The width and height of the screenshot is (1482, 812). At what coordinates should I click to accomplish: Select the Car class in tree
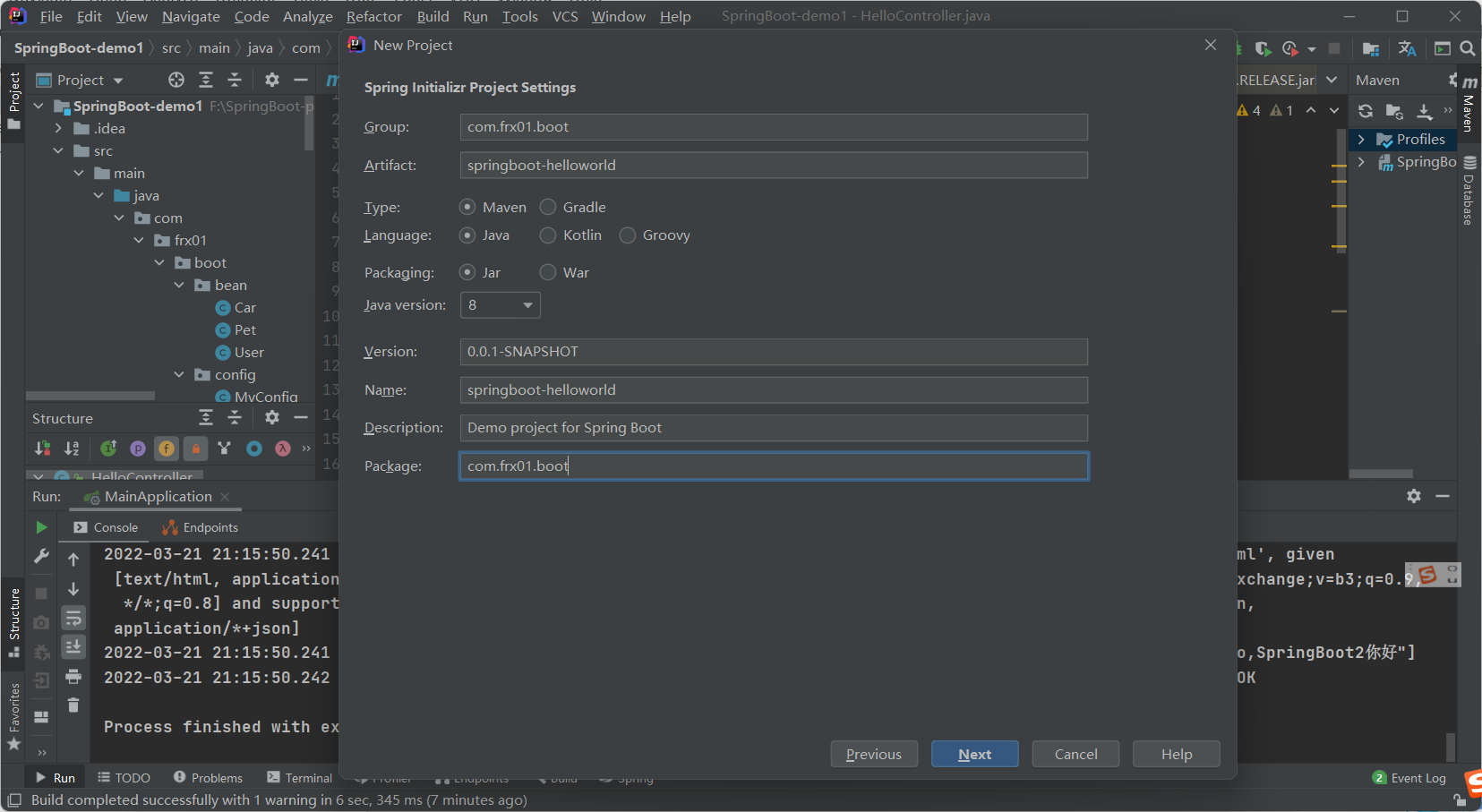236,307
